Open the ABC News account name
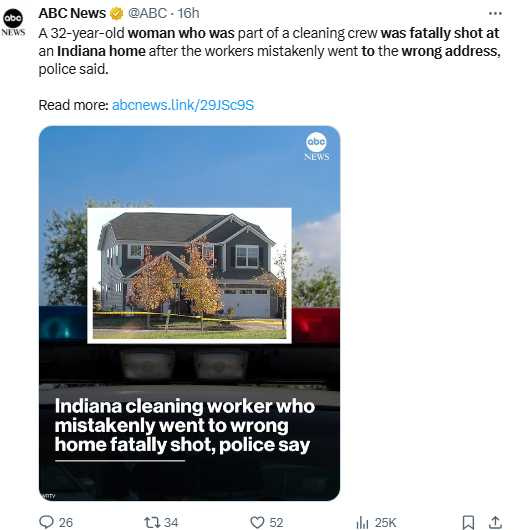517x530 pixels. coord(72,13)
